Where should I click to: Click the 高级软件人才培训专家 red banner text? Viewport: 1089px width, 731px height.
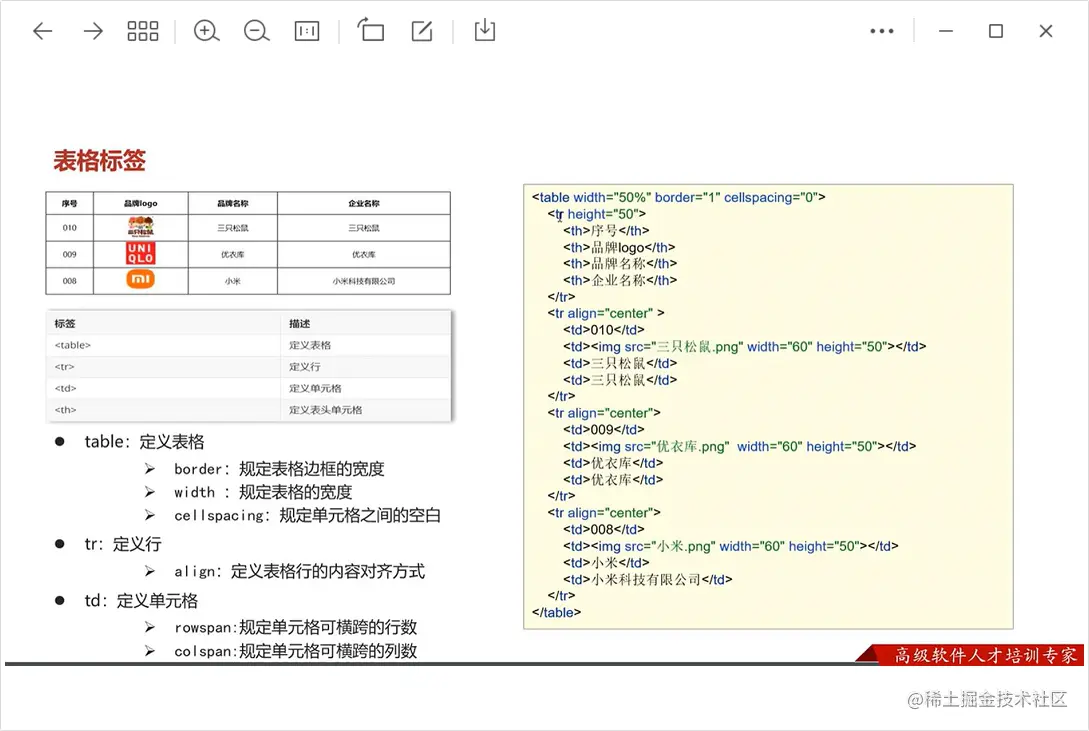(x=985, y=655)
